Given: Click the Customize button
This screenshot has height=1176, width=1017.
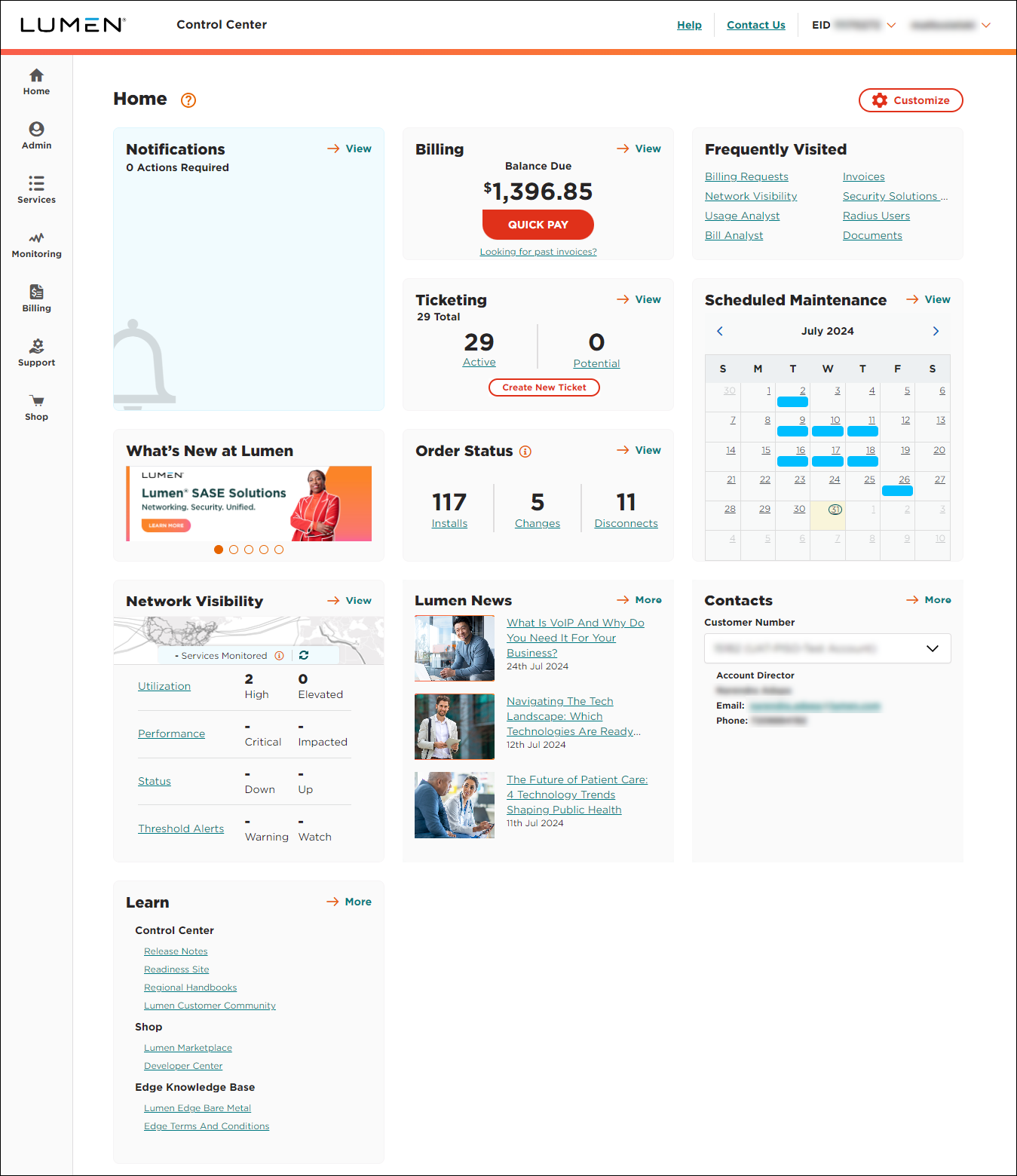Looking at the screenshot, I should pos(911,100).
